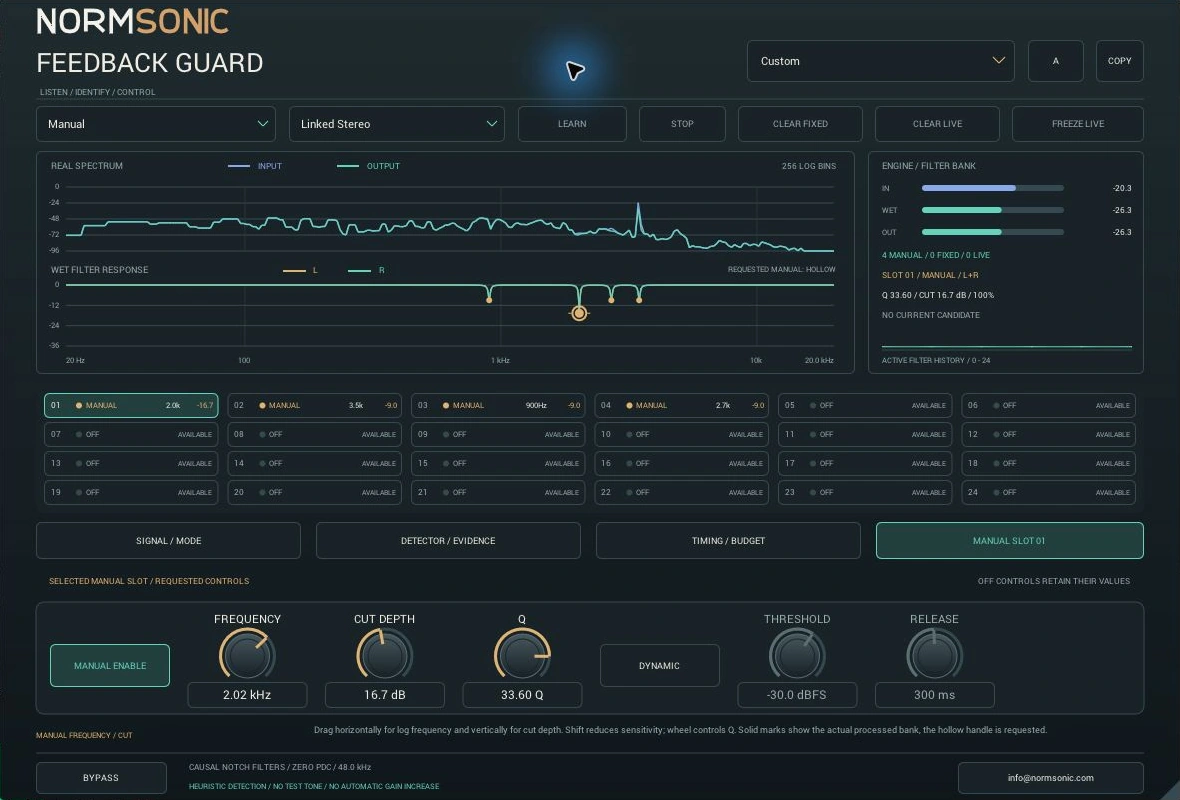Toggle Dynamic mode for the slot
Viewport: 1180px width, 800px height.
click(x=659, y=665)
